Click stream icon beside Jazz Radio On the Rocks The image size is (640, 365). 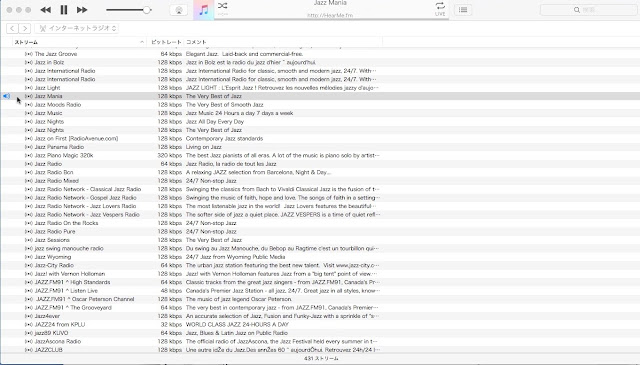point(29,223)
